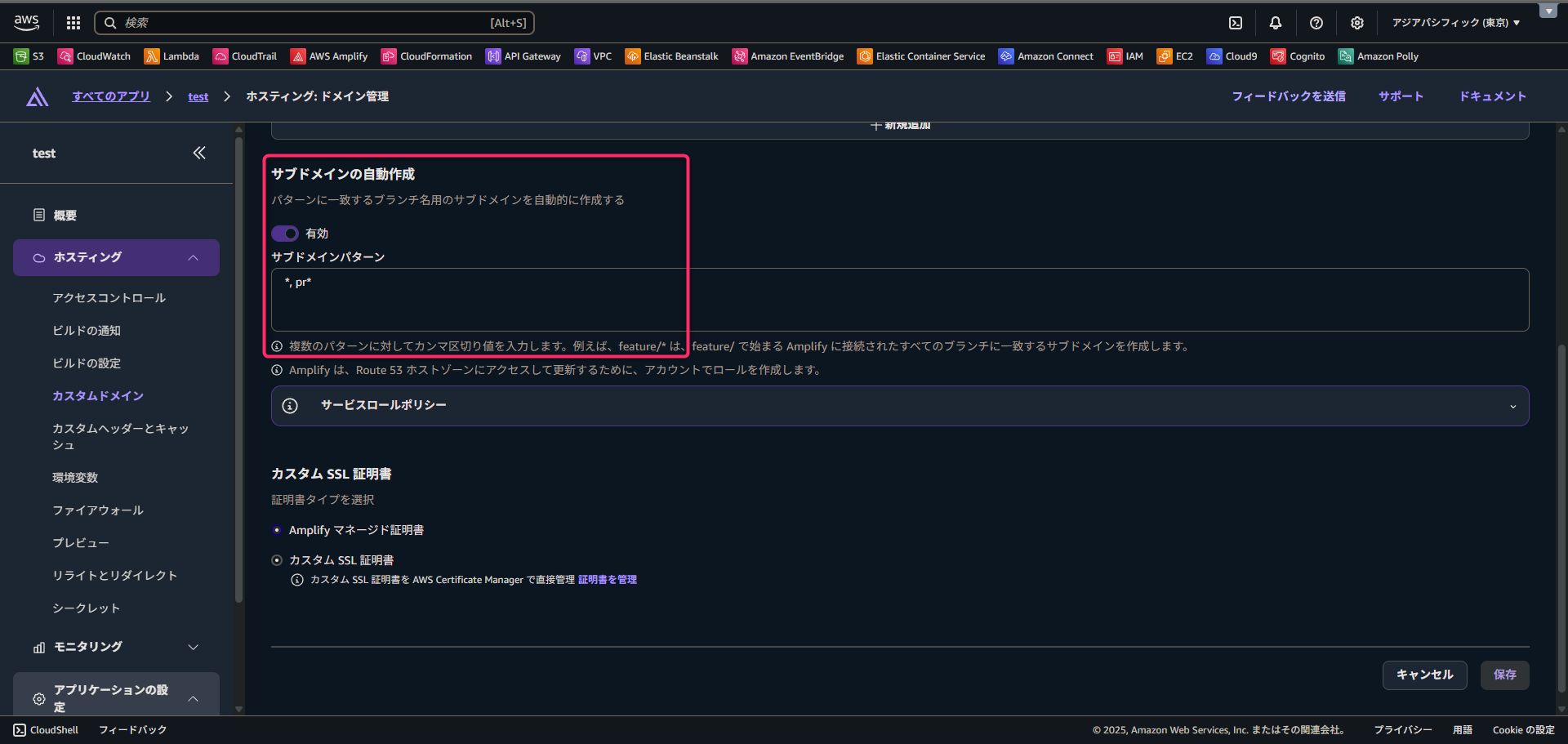Open the IAM shortcut
This screenshot has height=744, width=1568.
[1125, 56]
